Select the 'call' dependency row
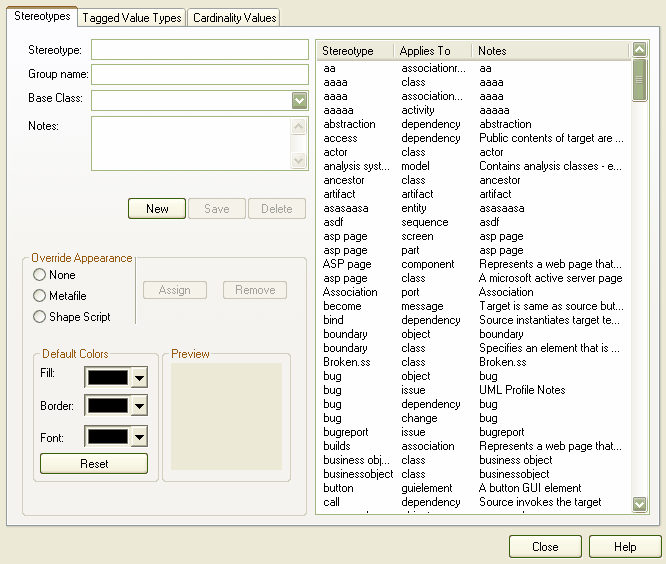This screenshot has width=666, height=564. pos(474,502)
